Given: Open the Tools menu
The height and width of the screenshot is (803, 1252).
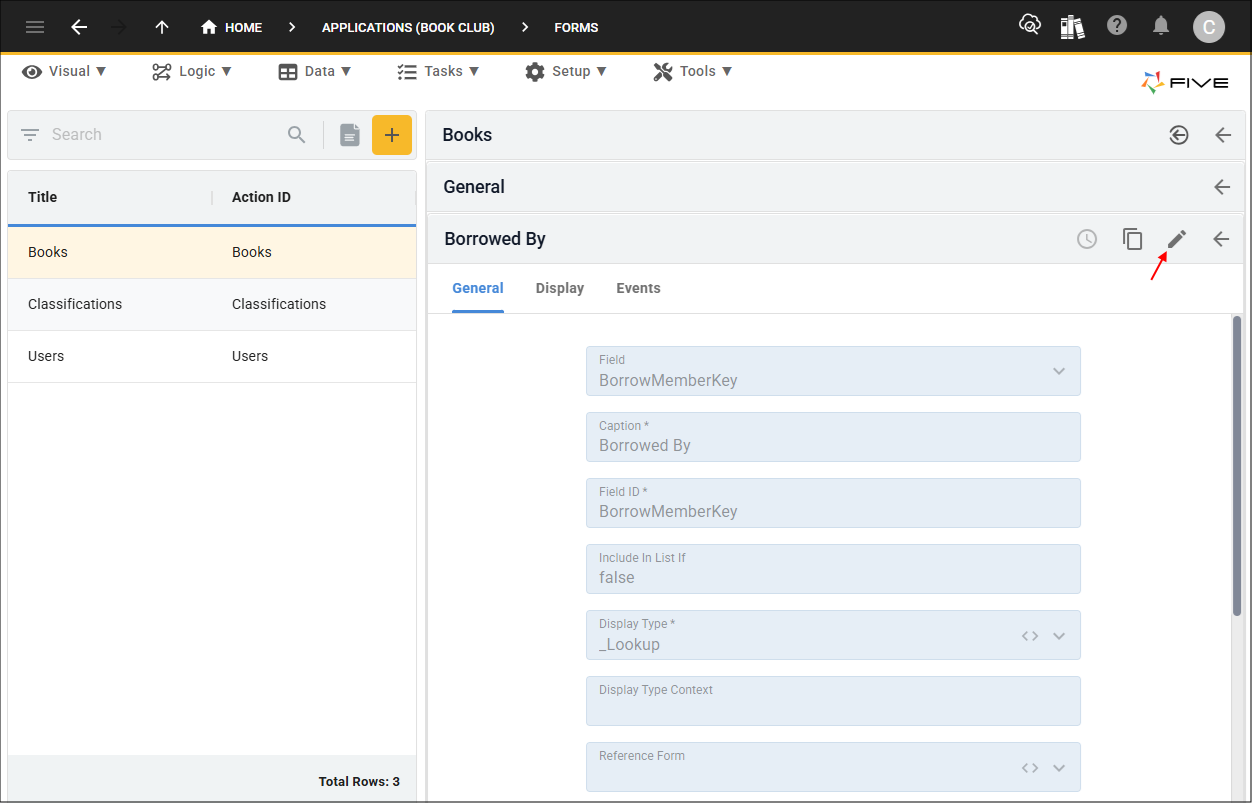Looking at the screenshot, I should coord(692,71).
